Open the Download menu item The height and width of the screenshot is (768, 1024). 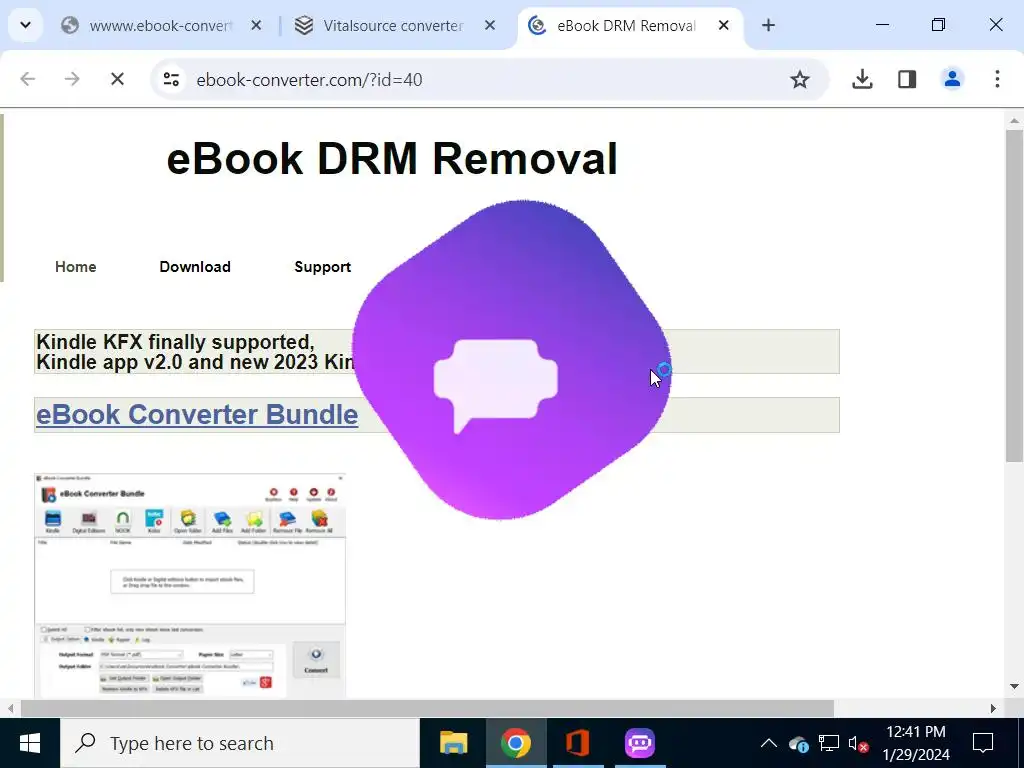tap(195, 266)
